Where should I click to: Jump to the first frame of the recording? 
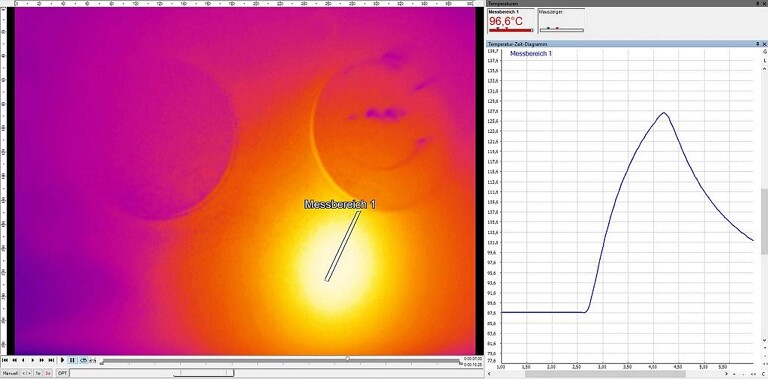coord(5,360)
